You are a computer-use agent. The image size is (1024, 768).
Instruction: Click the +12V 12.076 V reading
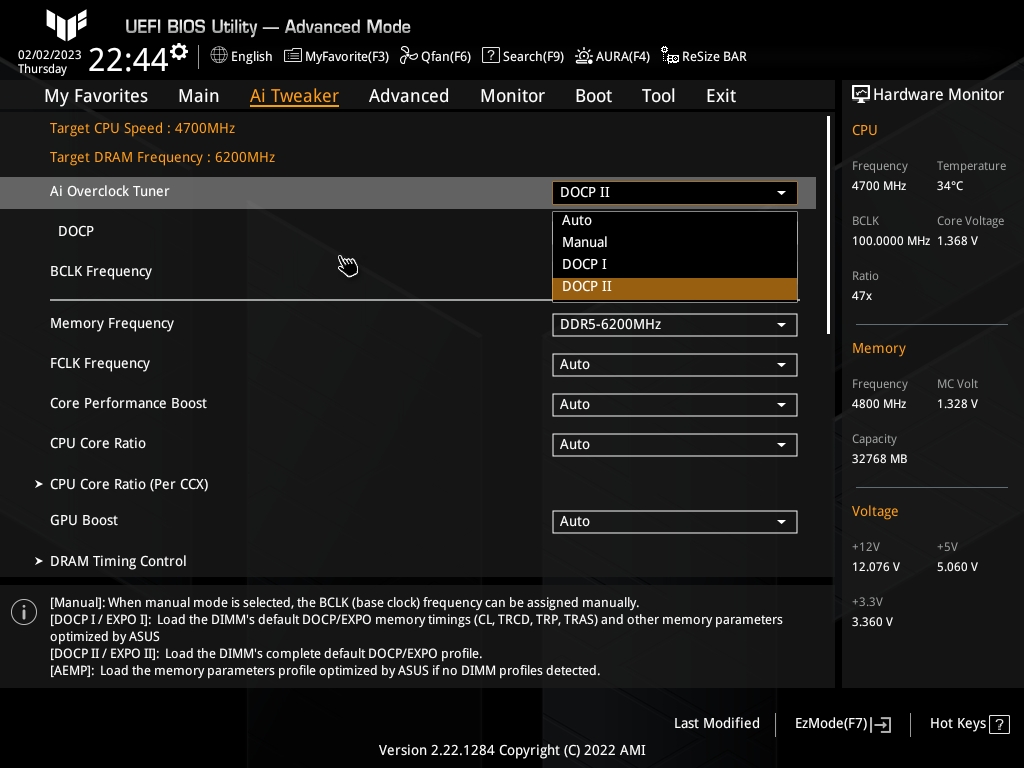876,567
